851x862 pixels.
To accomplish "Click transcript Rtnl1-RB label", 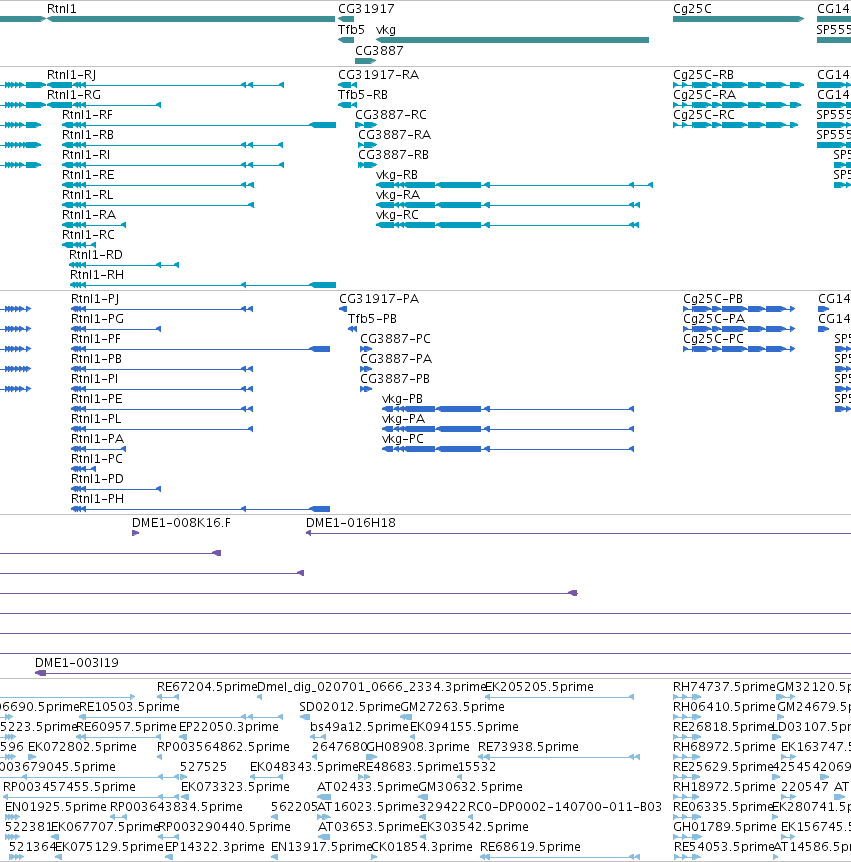I will coord(88,135).
